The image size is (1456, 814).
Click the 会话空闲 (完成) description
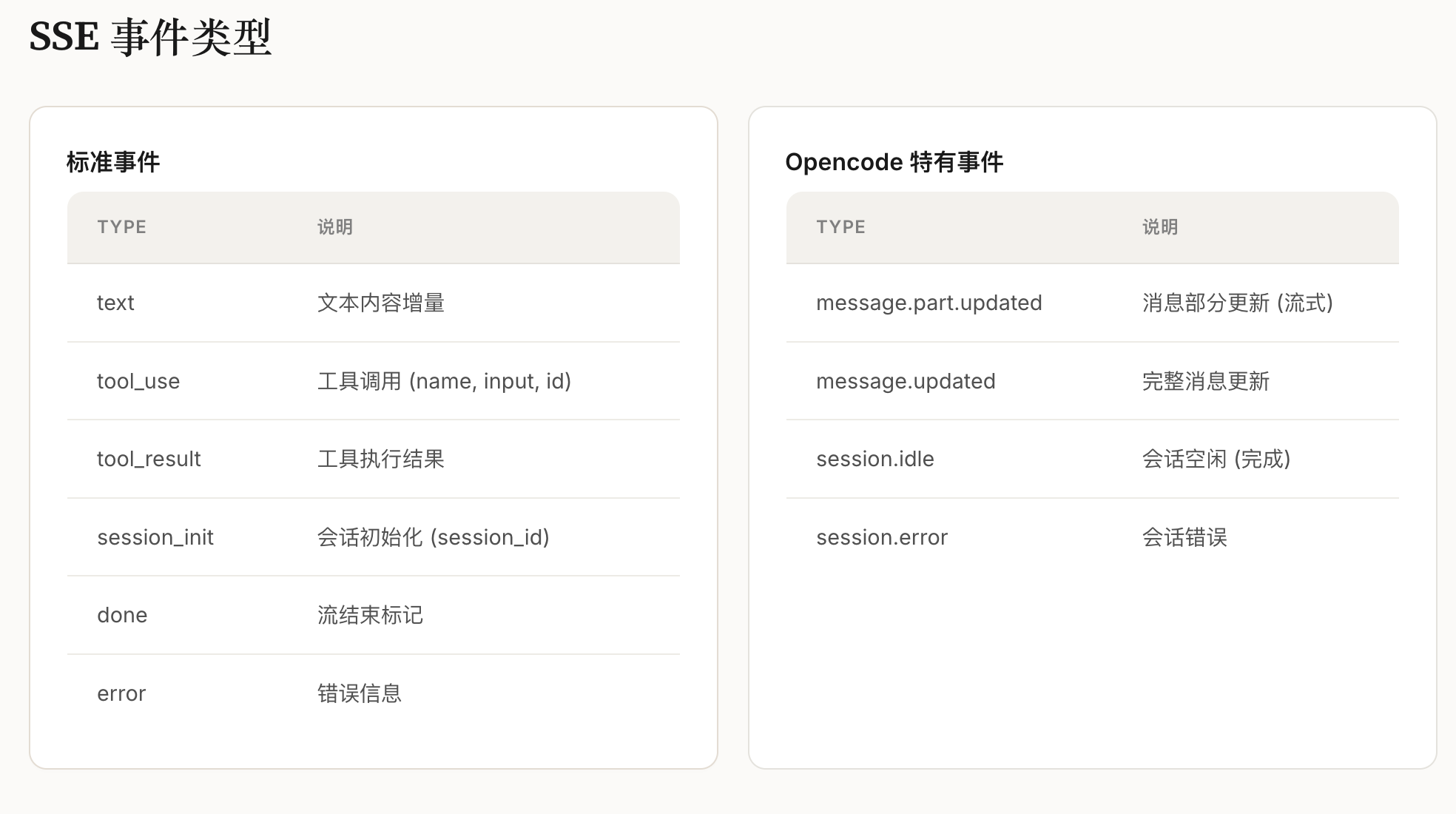click(x=1216, y=459)
